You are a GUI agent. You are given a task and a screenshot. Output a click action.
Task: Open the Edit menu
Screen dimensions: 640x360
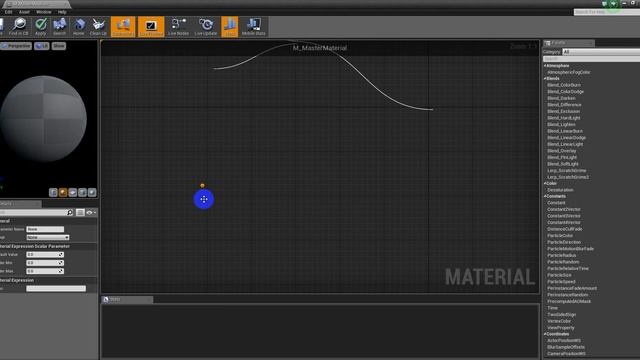click(x=8, y=12)
